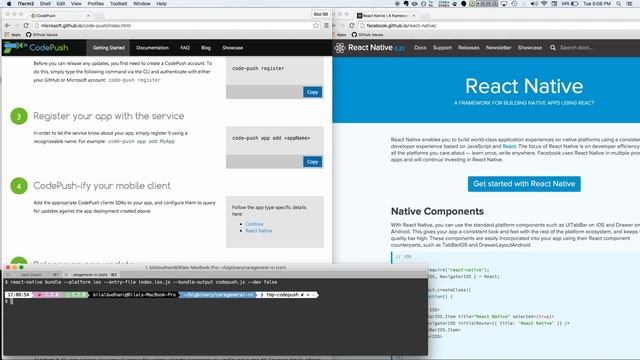The image size is (640, 360).
Task: Click the 'Register your app with the service' heading
Action: pyautogui.click(x=109, y=116)
